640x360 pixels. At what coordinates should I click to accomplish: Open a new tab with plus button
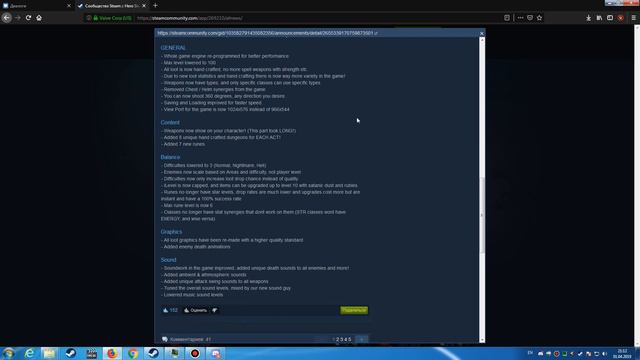155,6
